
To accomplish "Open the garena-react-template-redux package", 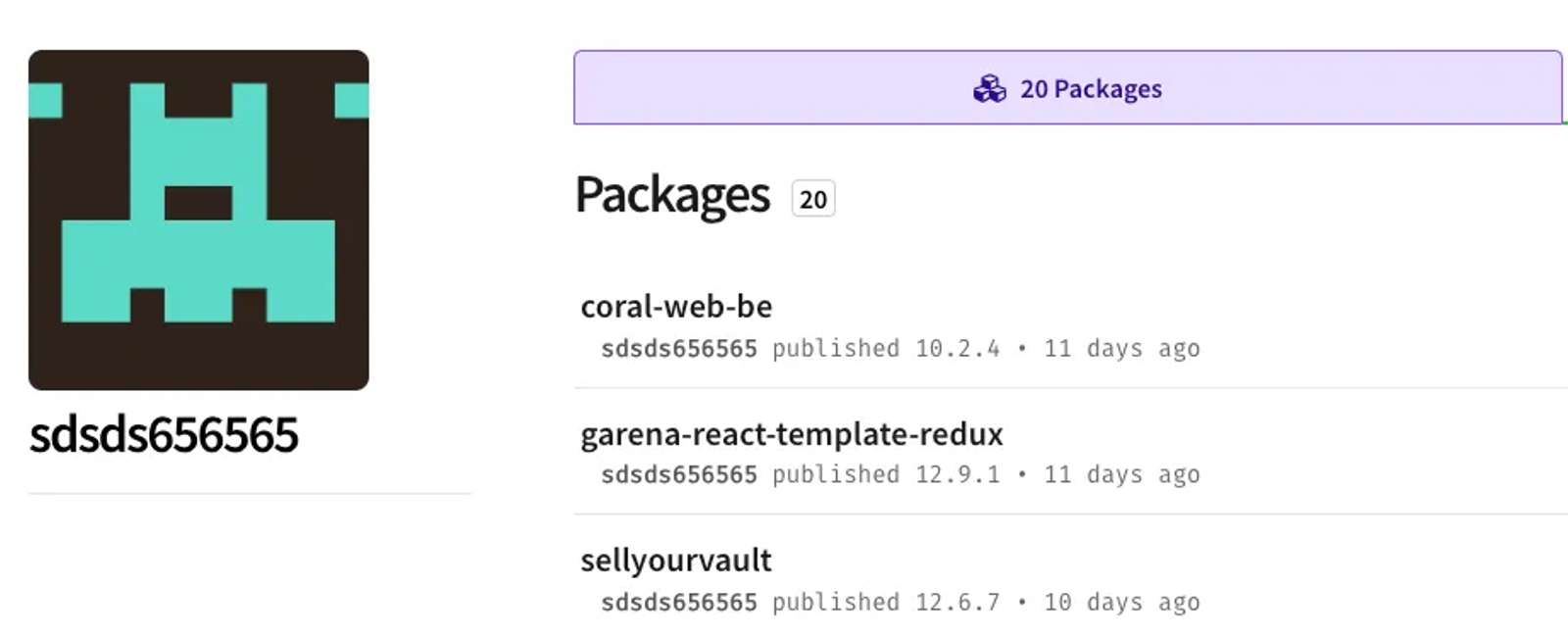I will [792, 434].
